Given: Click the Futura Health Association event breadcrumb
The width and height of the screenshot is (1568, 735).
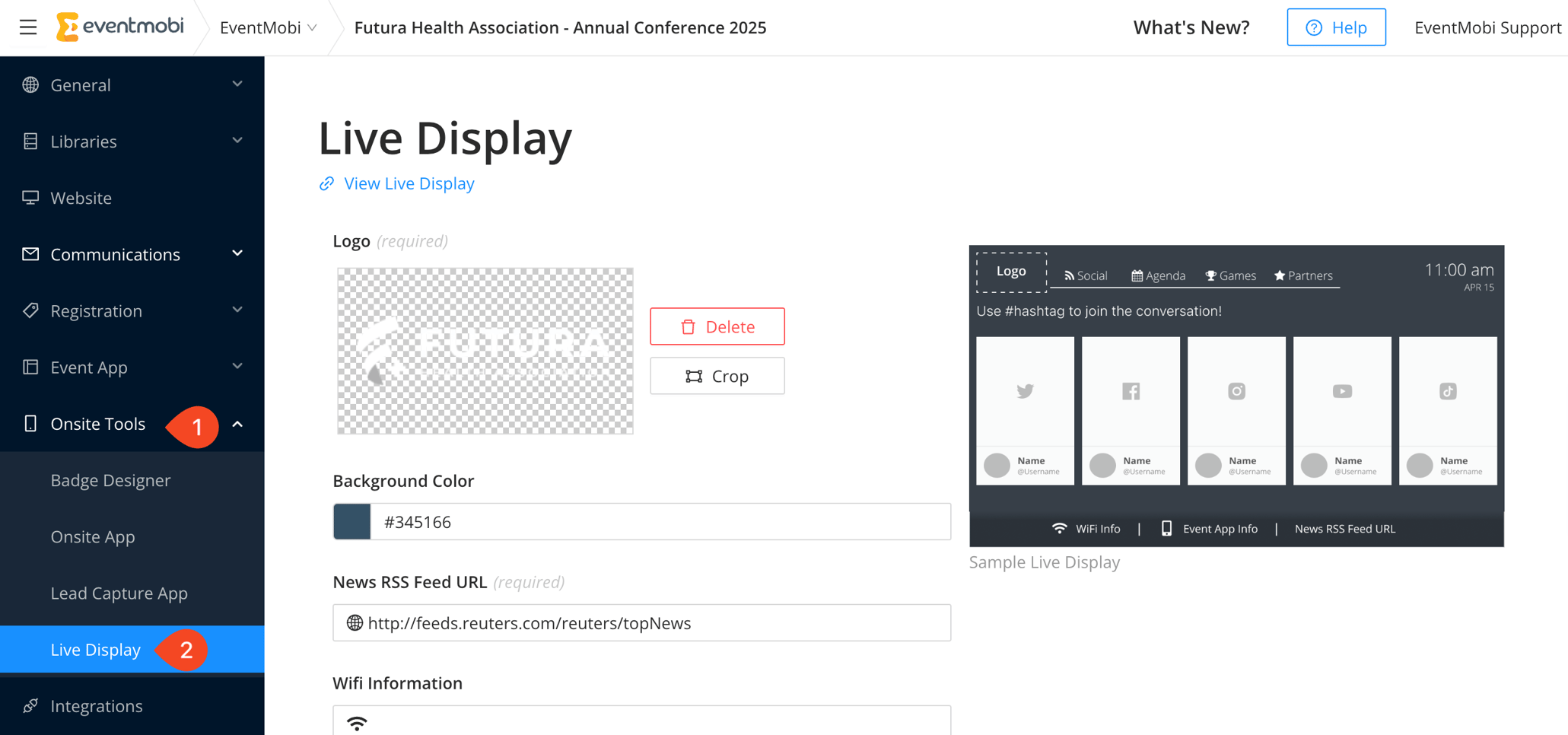Looking at the screenshot, I should 560,27.
